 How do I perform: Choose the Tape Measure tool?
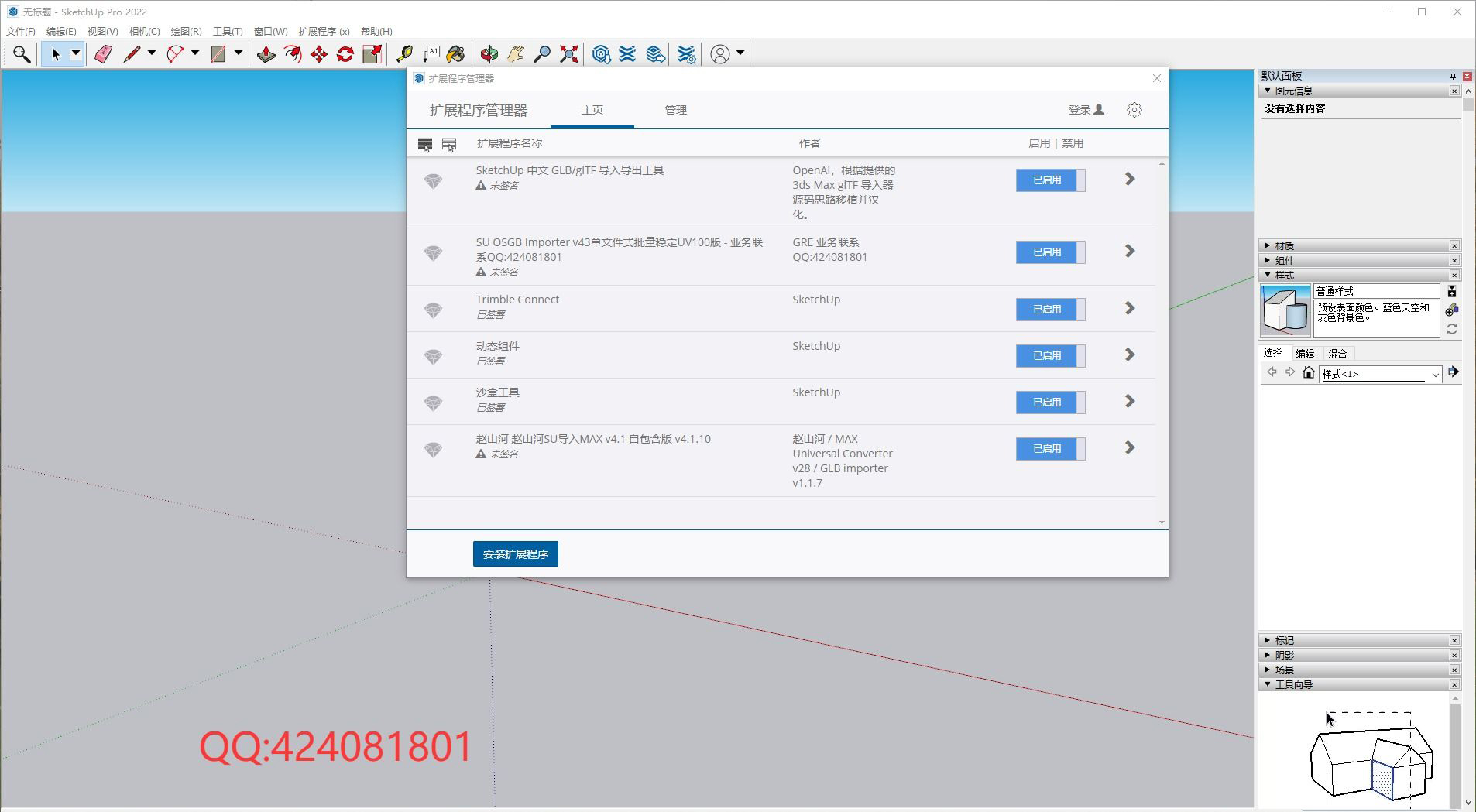click(x=404, y=54)
